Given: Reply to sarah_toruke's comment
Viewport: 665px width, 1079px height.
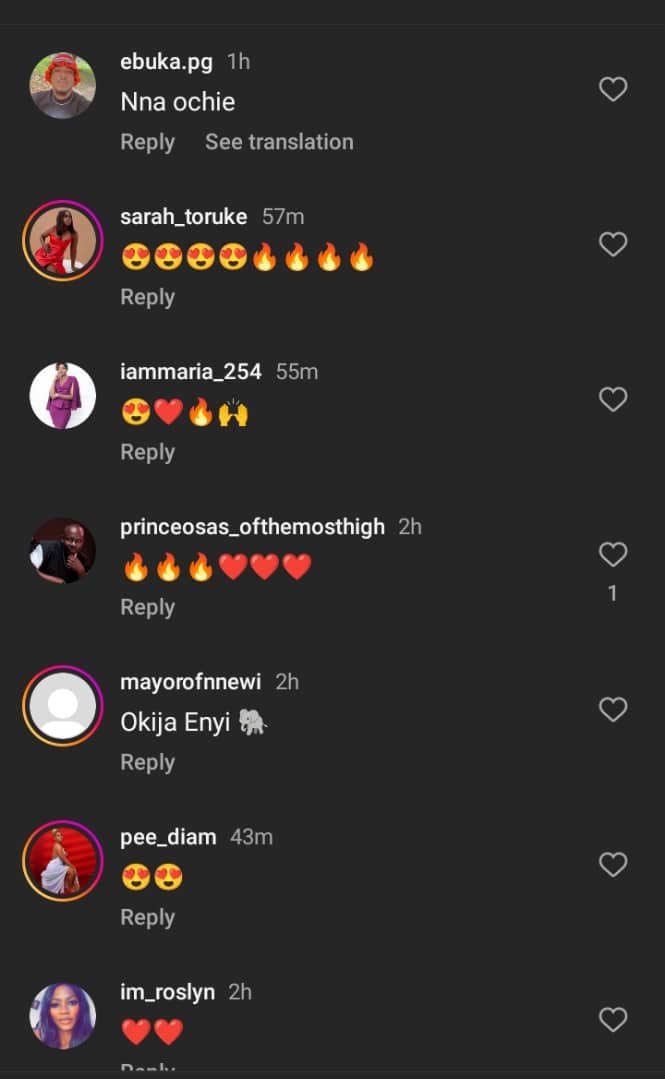Looking at the screenshot, I should tap(147, 297).
